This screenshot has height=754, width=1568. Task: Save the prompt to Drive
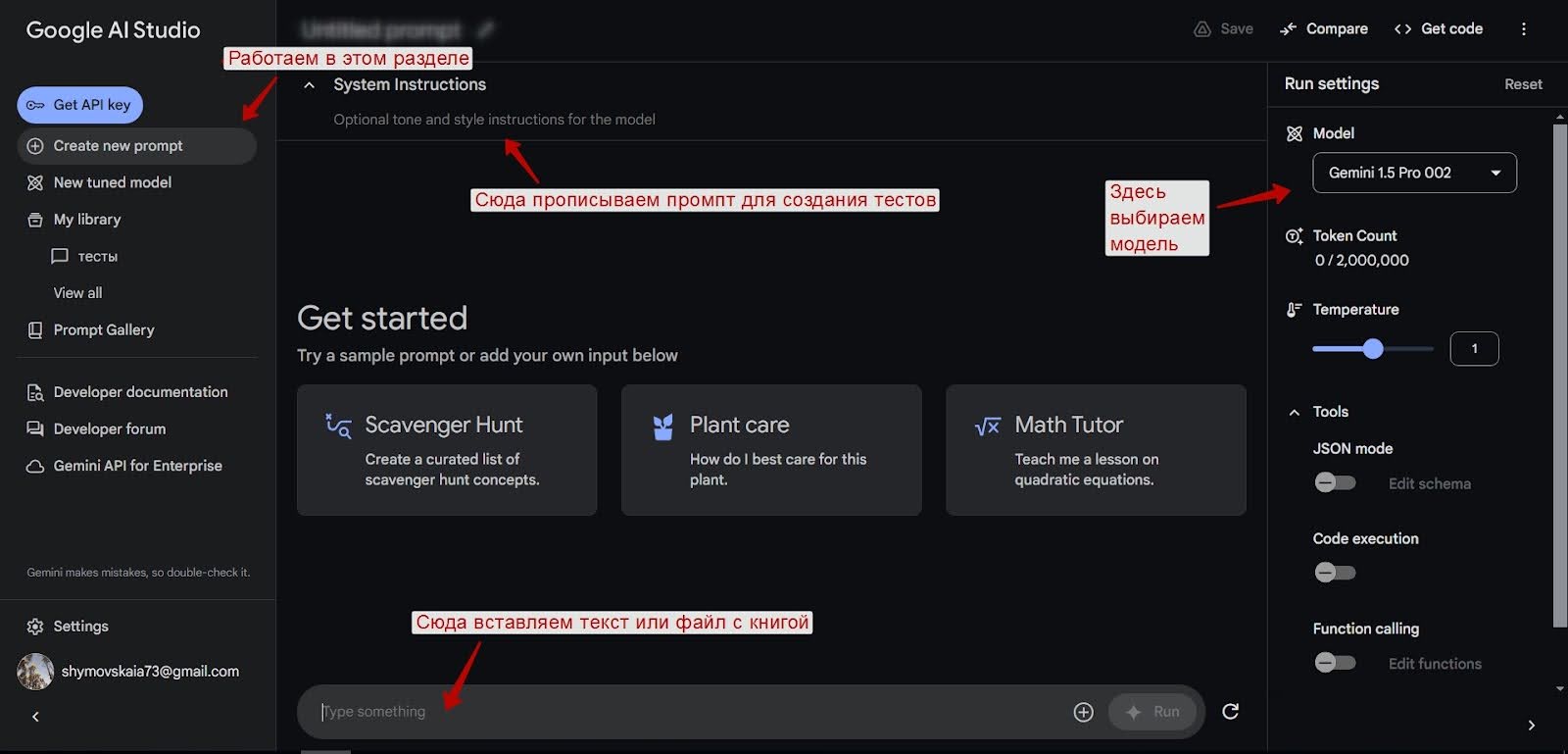(1223, 29)
